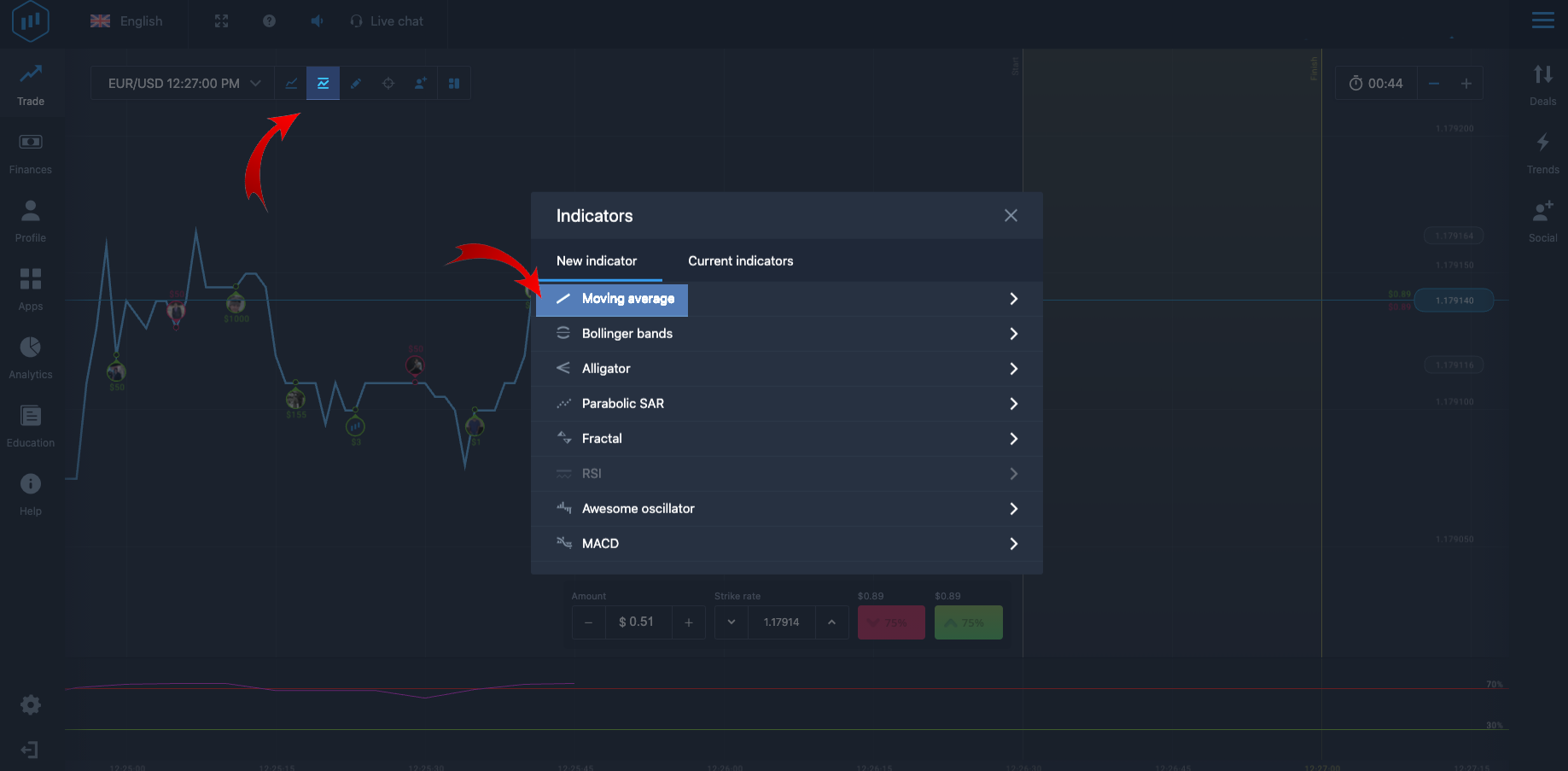1568x771 pixels.
Task: Click the social traders toolbar icon
Action: 421,84
